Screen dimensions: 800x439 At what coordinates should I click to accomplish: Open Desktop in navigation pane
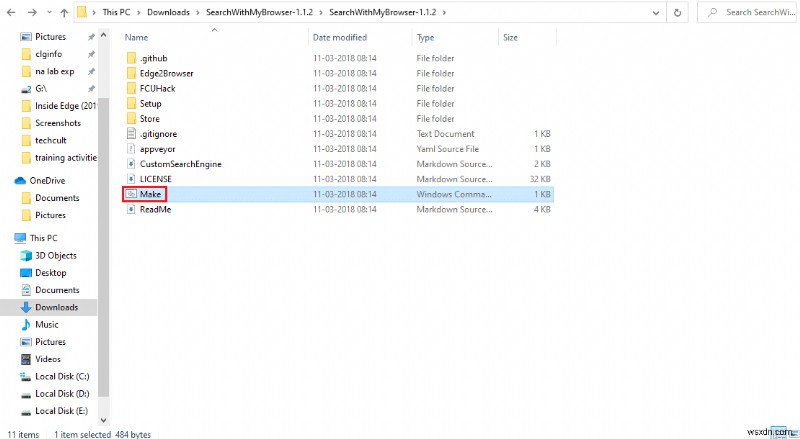click(x=51, y=273)
